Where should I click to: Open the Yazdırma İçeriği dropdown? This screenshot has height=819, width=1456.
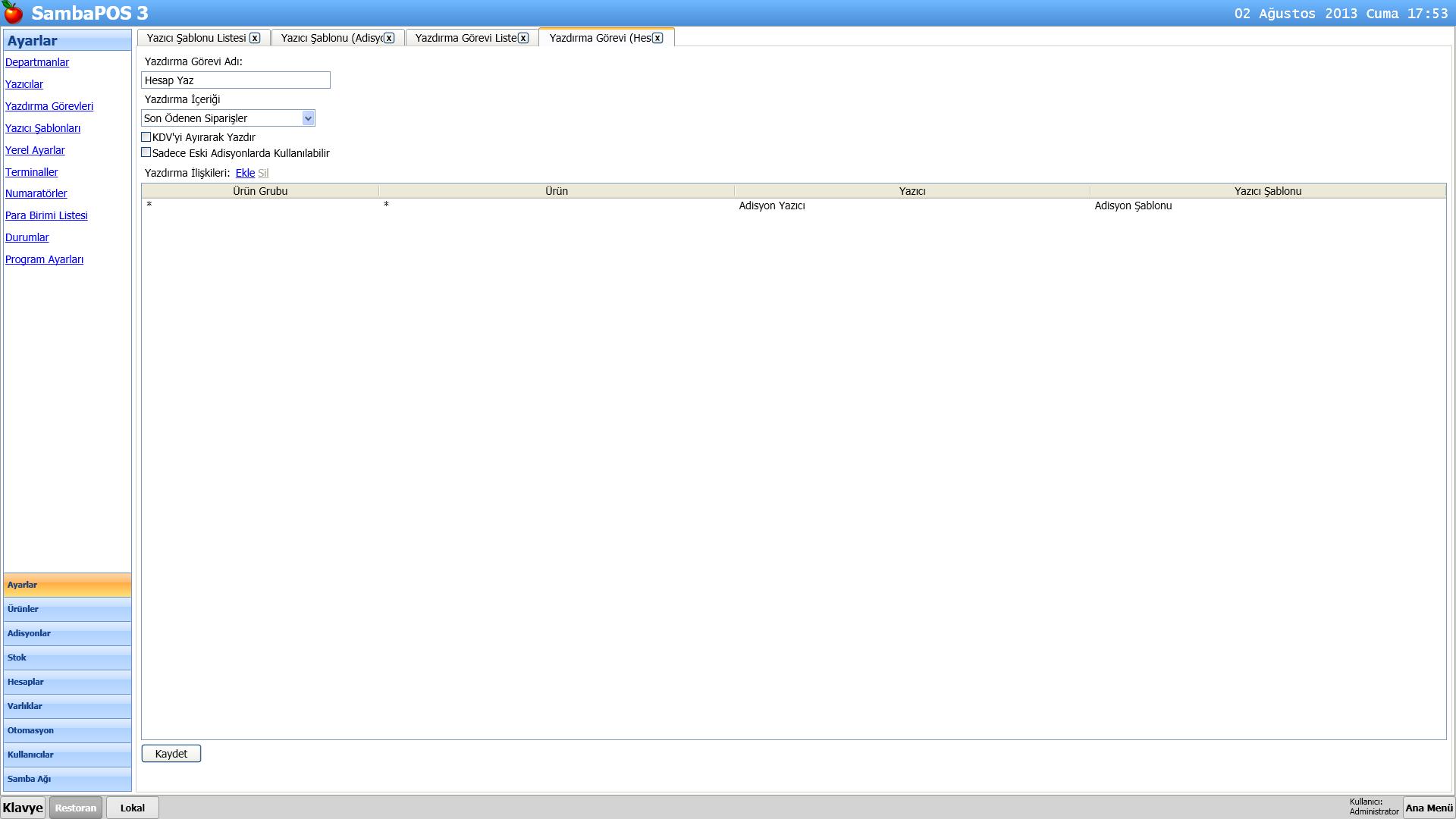(307, 118)
